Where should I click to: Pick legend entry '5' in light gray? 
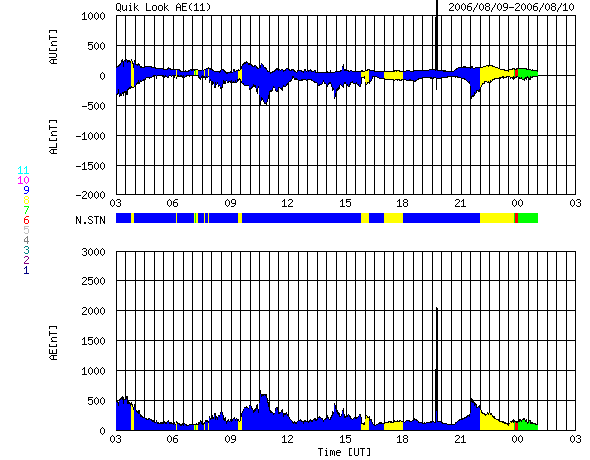pos(26,230)
